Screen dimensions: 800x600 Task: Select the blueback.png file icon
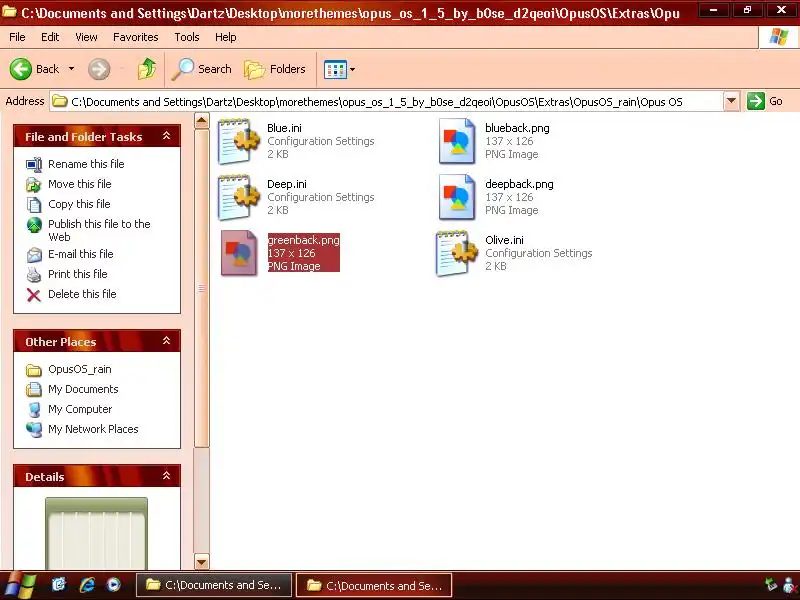pyautogui.click(x=457, y=141)
